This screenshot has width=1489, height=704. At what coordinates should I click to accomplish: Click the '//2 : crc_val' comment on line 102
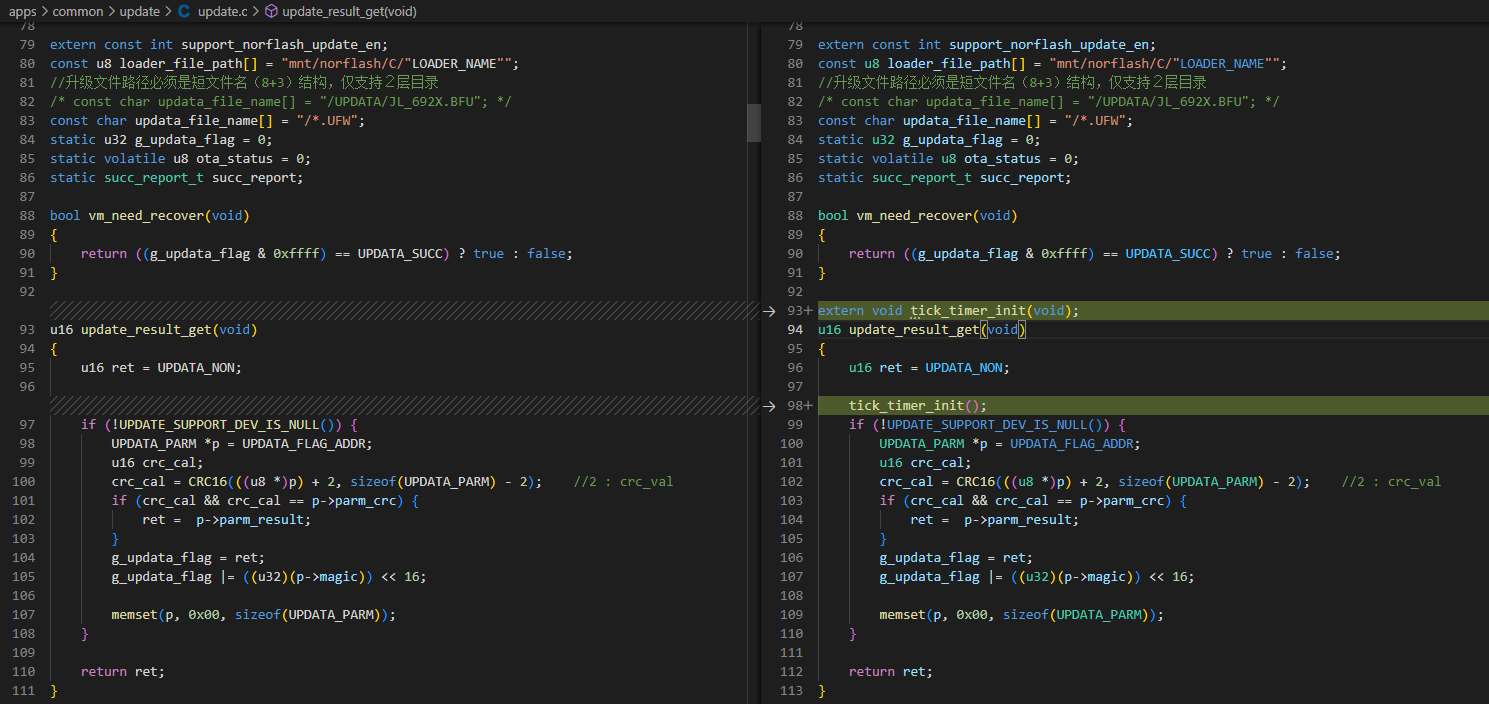click(x=1391, y=482)
